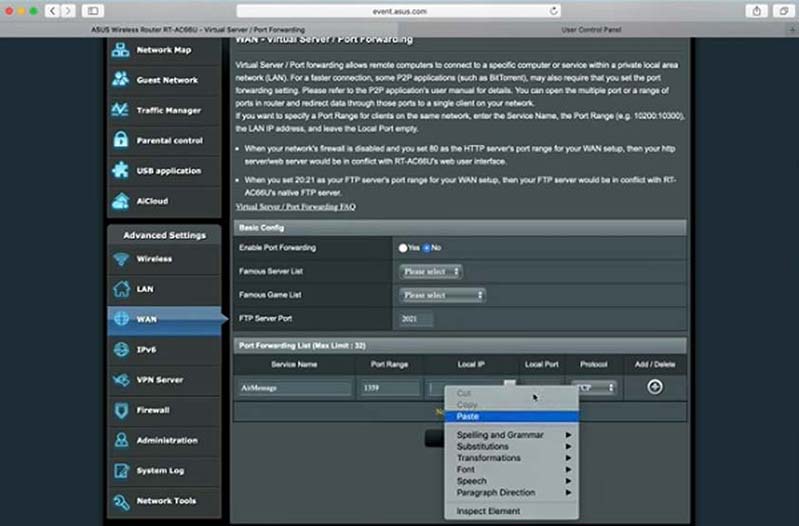Open the Network Tools sidebar icon
This screenshot has height=526, width=799.
click(x=121, y=501)
